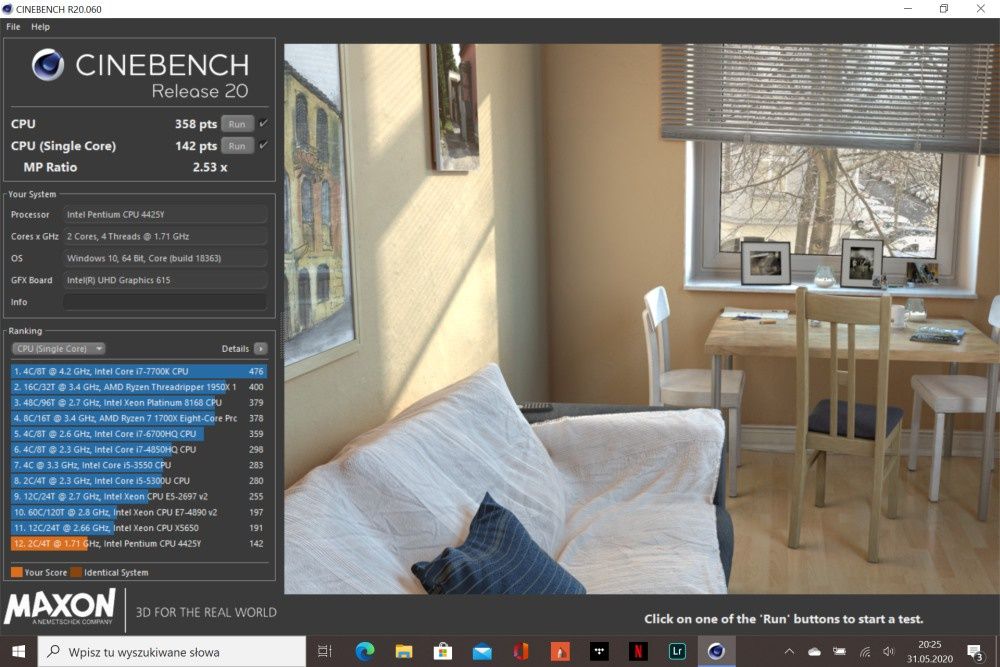Click the MP Ratio 2.53 x value

(210, 167)
